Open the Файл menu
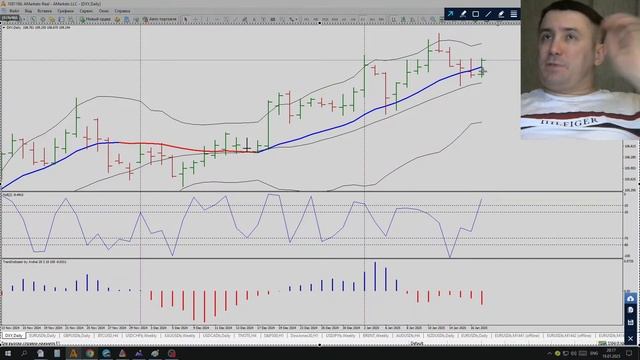This screenshot has height=360, width=640. click(x=14, y=11)
